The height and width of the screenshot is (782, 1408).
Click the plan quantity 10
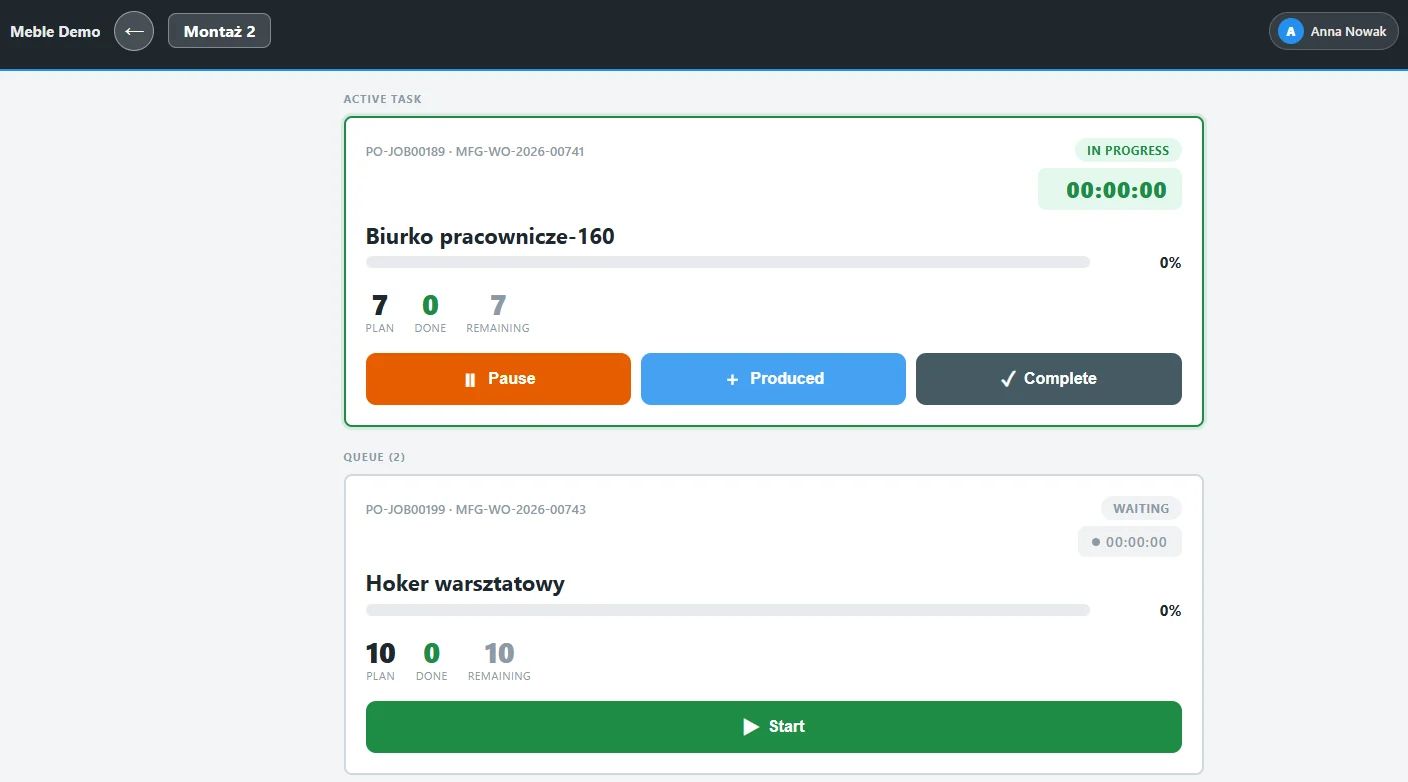[380, 654]
